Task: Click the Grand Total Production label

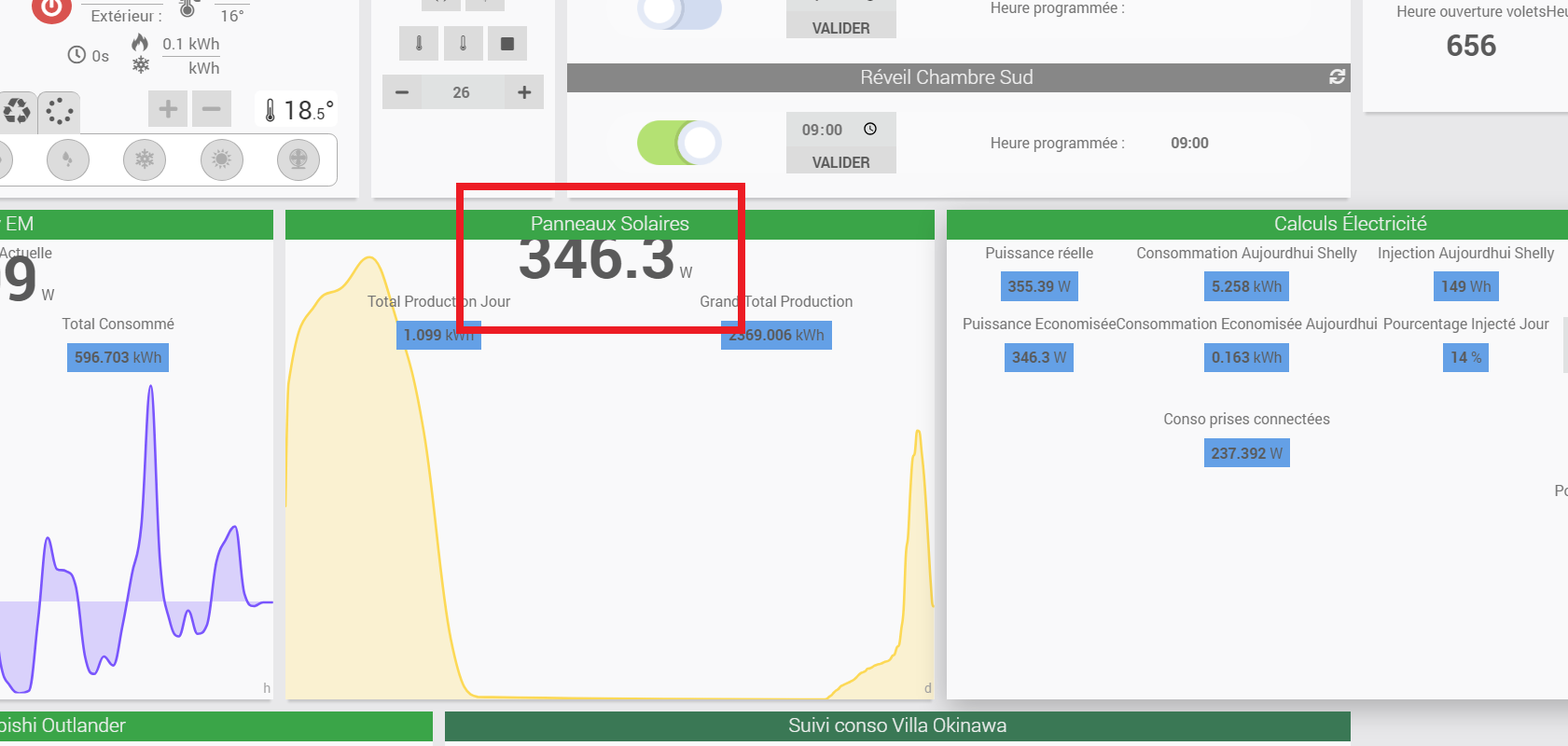Action: [776, 301]
